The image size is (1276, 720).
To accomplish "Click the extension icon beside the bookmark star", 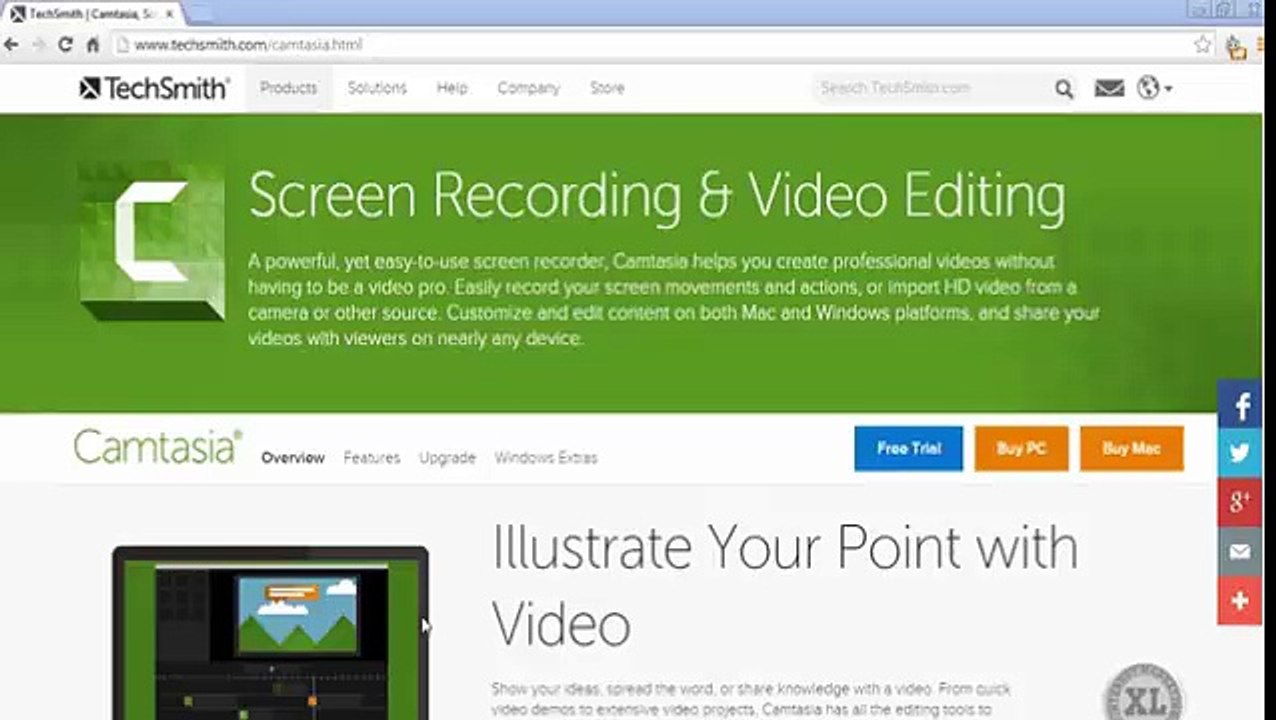I will 1235,46.
